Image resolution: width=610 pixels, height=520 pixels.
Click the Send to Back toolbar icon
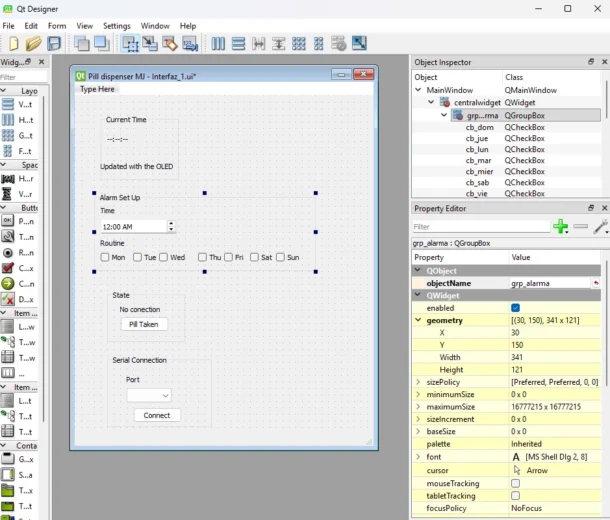click(x=81, y=43)
